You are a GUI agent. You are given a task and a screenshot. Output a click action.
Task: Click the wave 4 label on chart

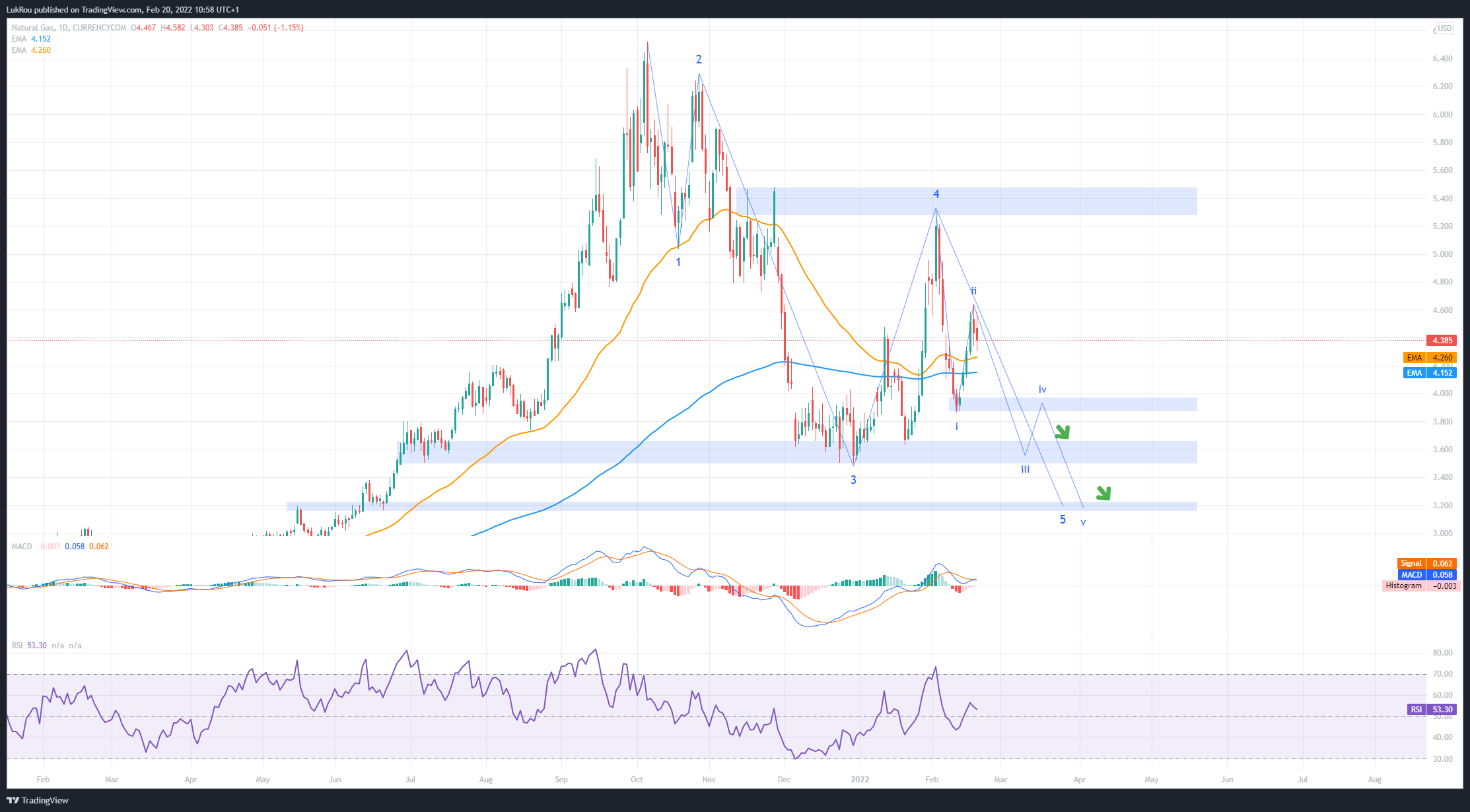pyautogui.click(x=936, y=194)
